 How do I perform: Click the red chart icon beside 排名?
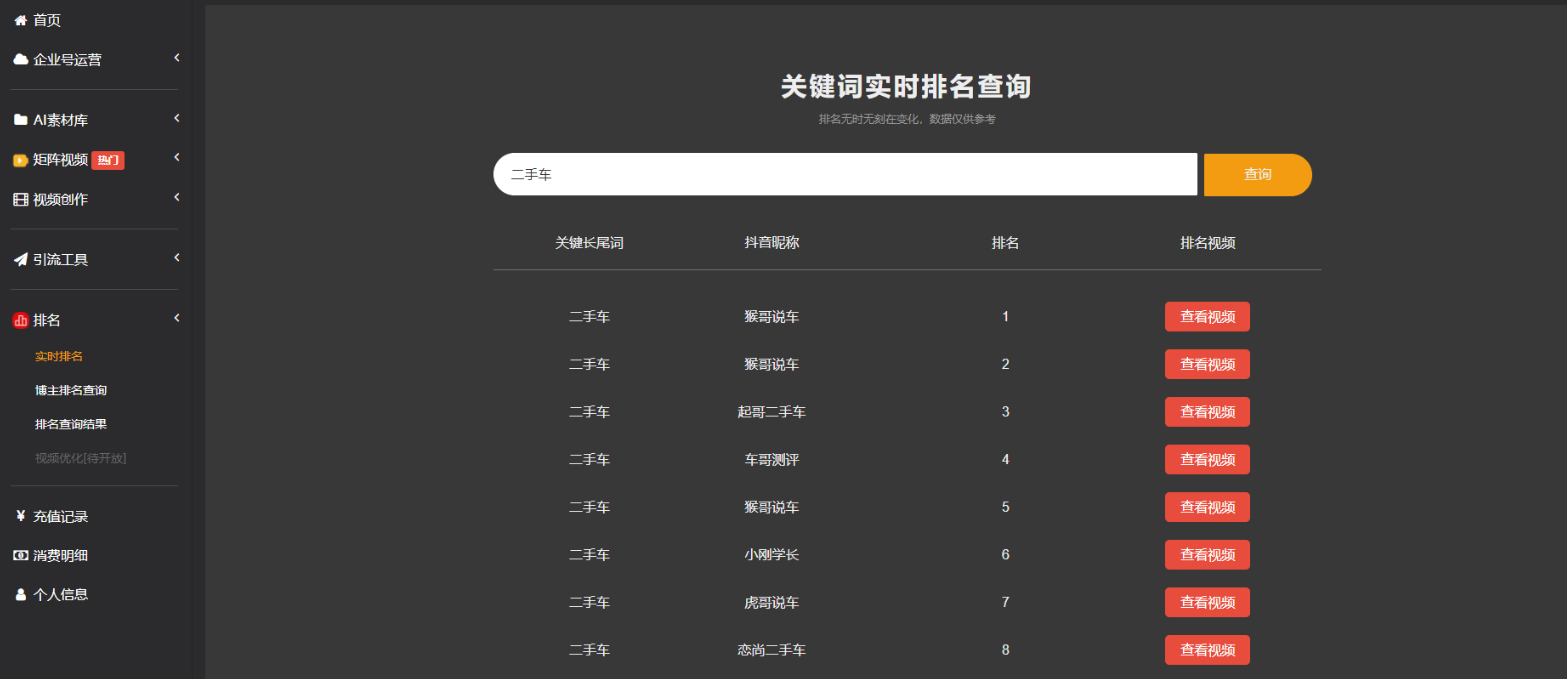click(x=20, y=320)
